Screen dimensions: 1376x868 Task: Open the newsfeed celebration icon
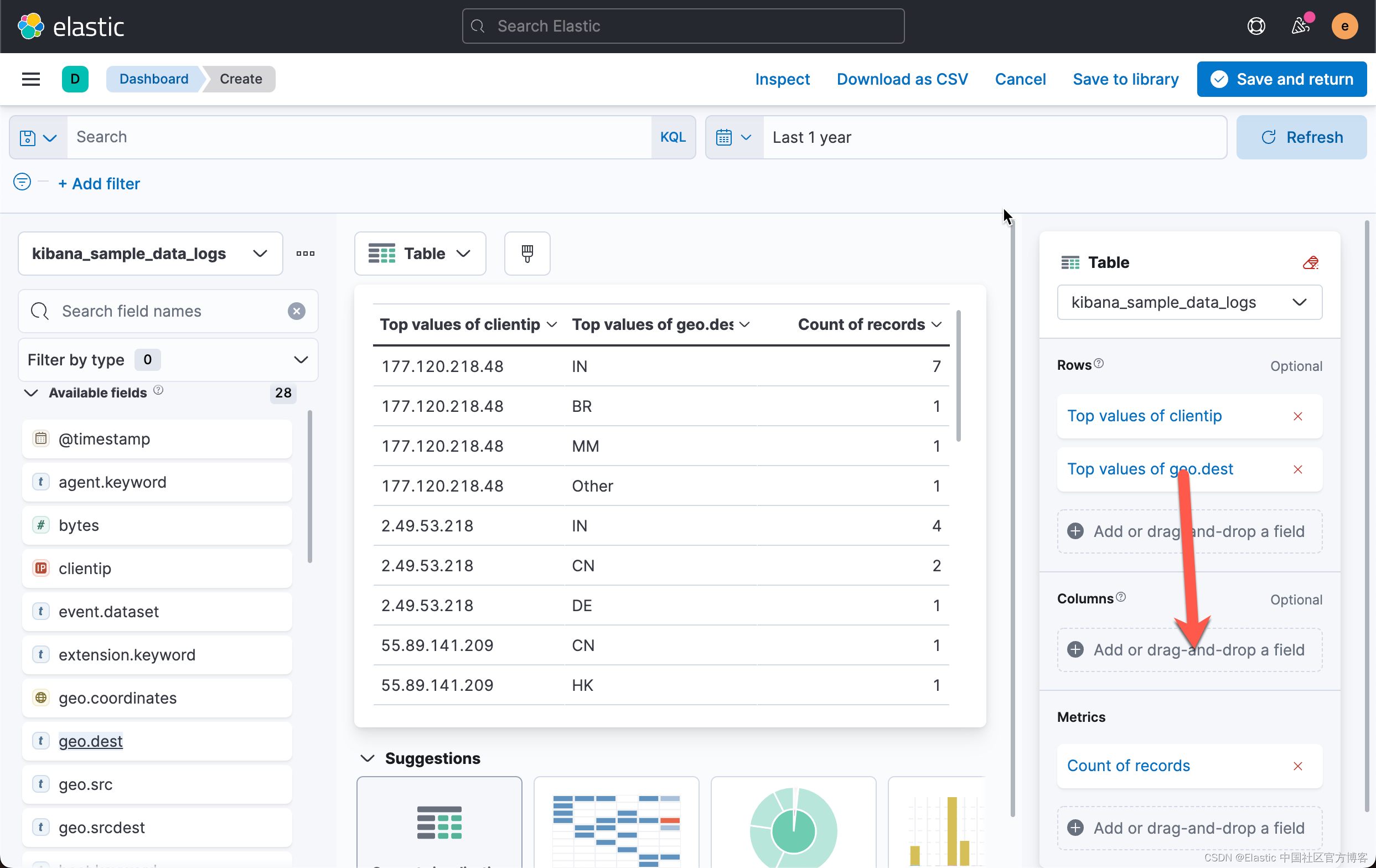click(1300, 26)
